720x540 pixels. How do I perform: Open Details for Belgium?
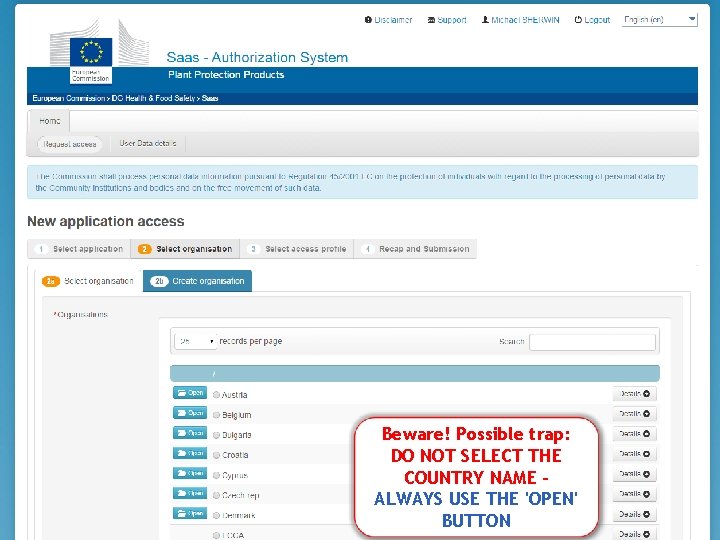(634, 414)
